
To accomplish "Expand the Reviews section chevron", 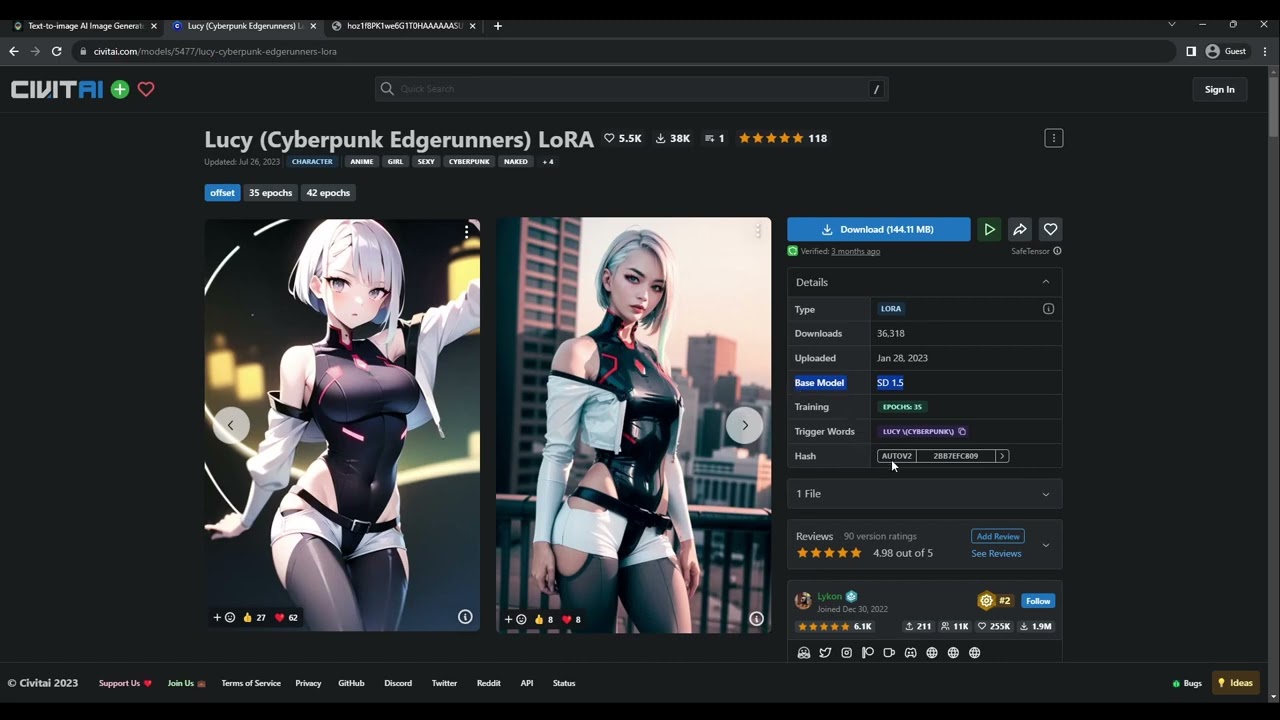I will 1046,545.
